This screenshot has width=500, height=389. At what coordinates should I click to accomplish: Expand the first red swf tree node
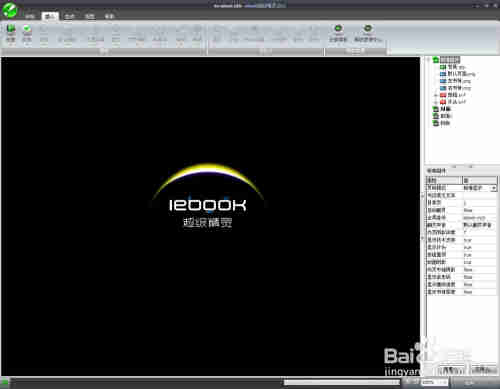(436, 95)
